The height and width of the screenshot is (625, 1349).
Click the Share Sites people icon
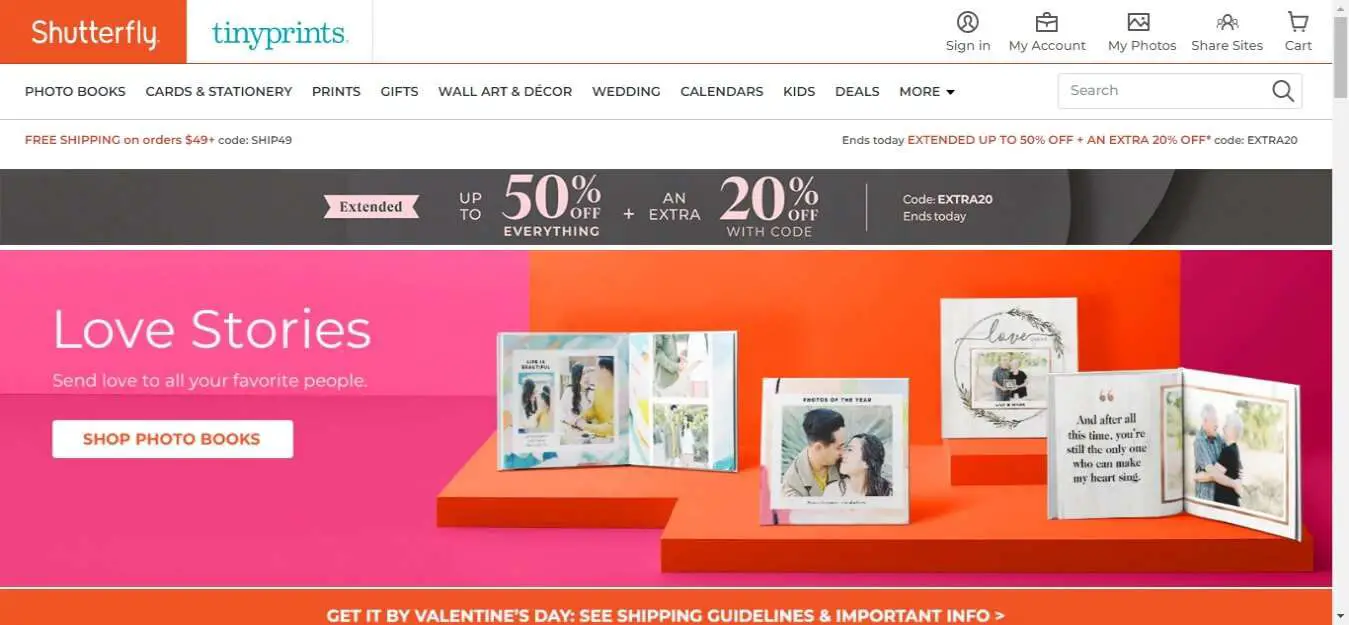coord(1227,22)
